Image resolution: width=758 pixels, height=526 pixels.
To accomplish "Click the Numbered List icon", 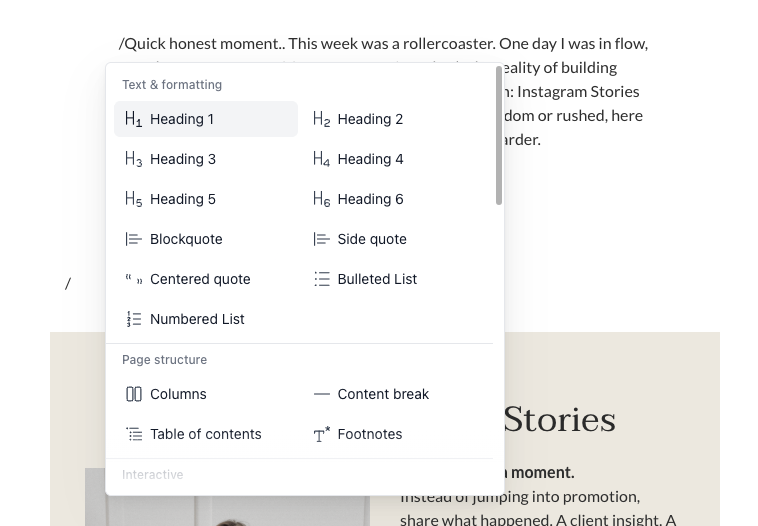I will click(133, 319).
